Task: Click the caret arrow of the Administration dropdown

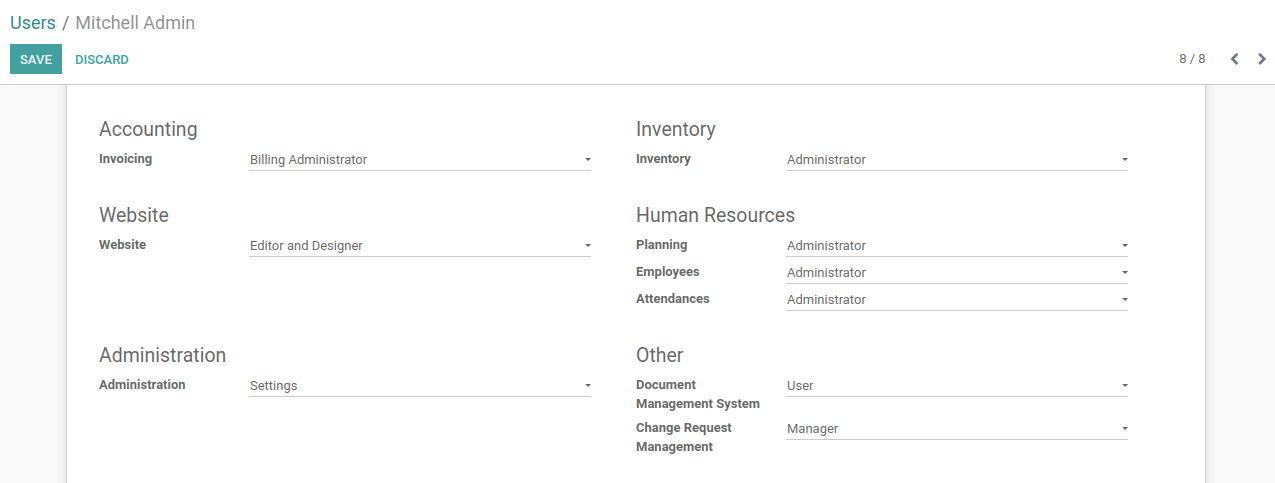Action: tap(587, 386)
